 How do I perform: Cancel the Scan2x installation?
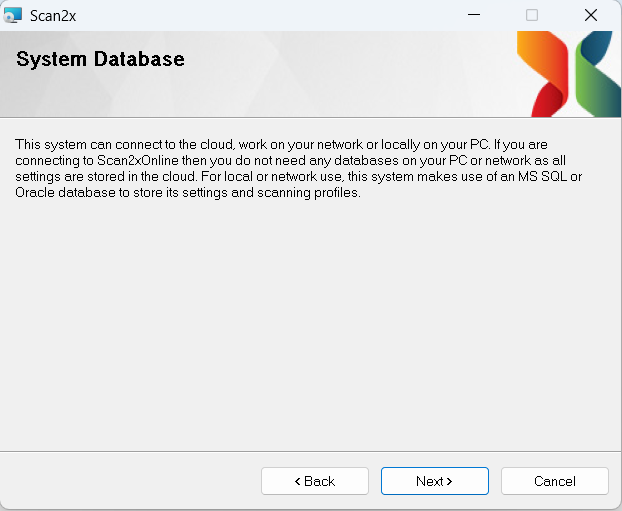(554, 481)
